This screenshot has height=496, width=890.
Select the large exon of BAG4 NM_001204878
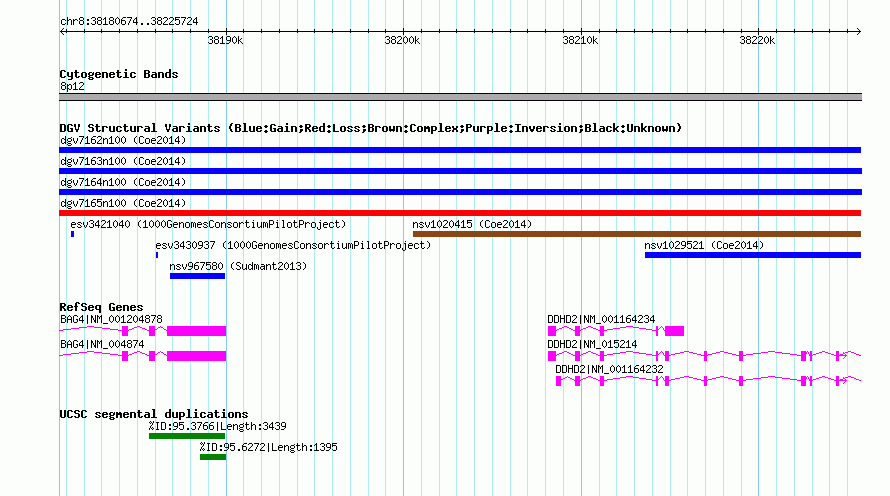tap(196, 331)
